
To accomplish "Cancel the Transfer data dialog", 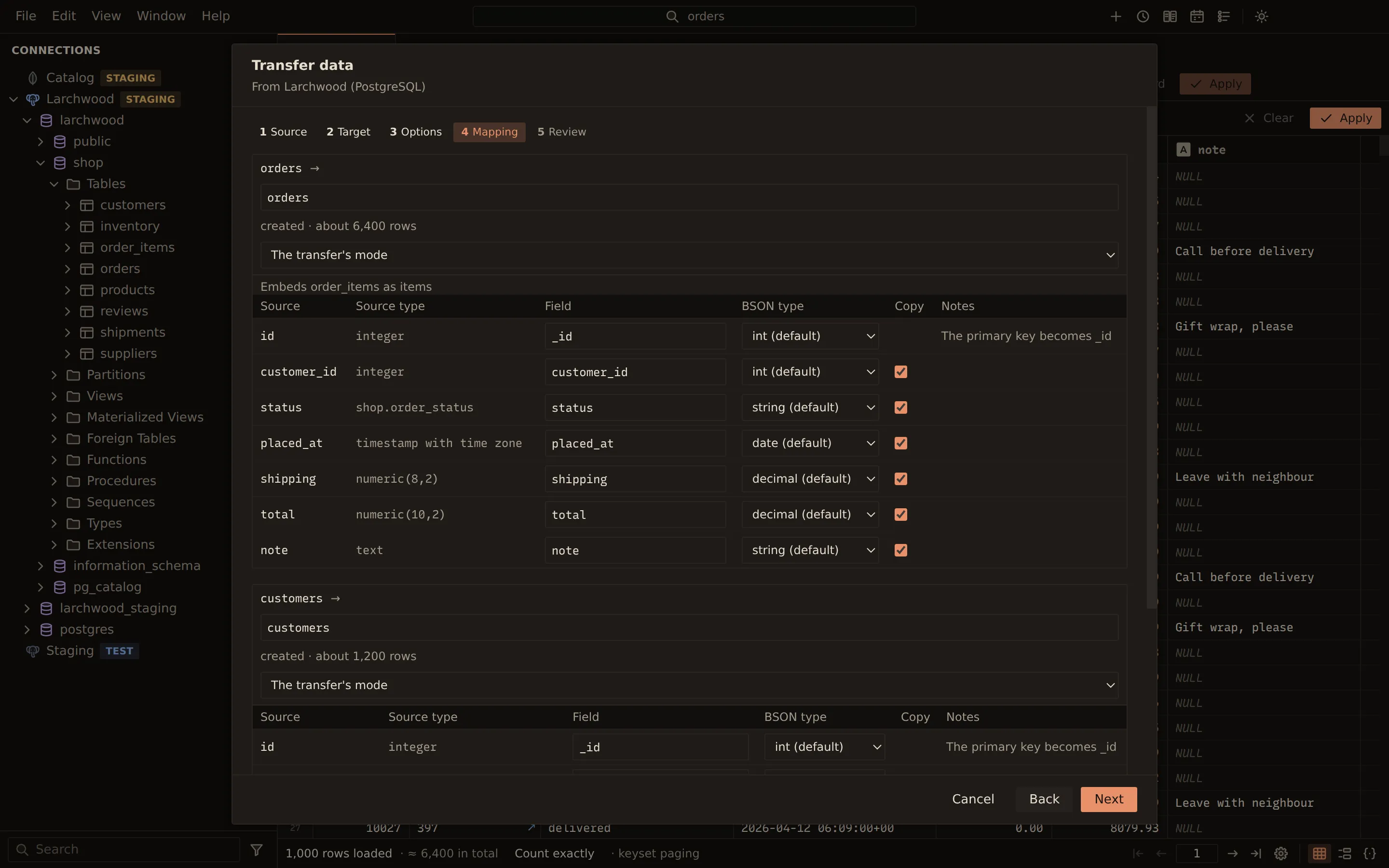I will click(973, 799).
